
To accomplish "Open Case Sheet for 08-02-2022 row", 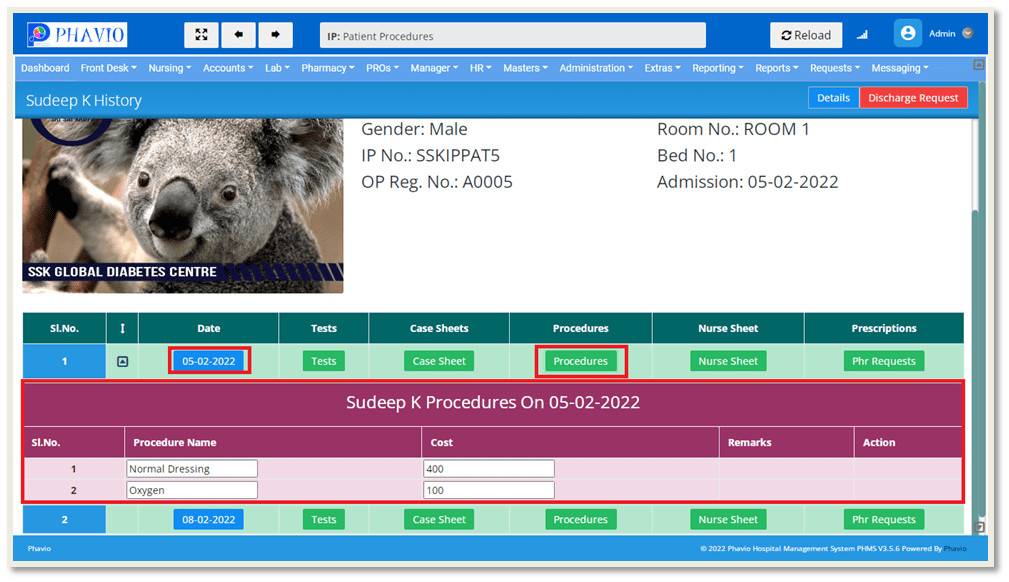I will click(x=439, y=520).
